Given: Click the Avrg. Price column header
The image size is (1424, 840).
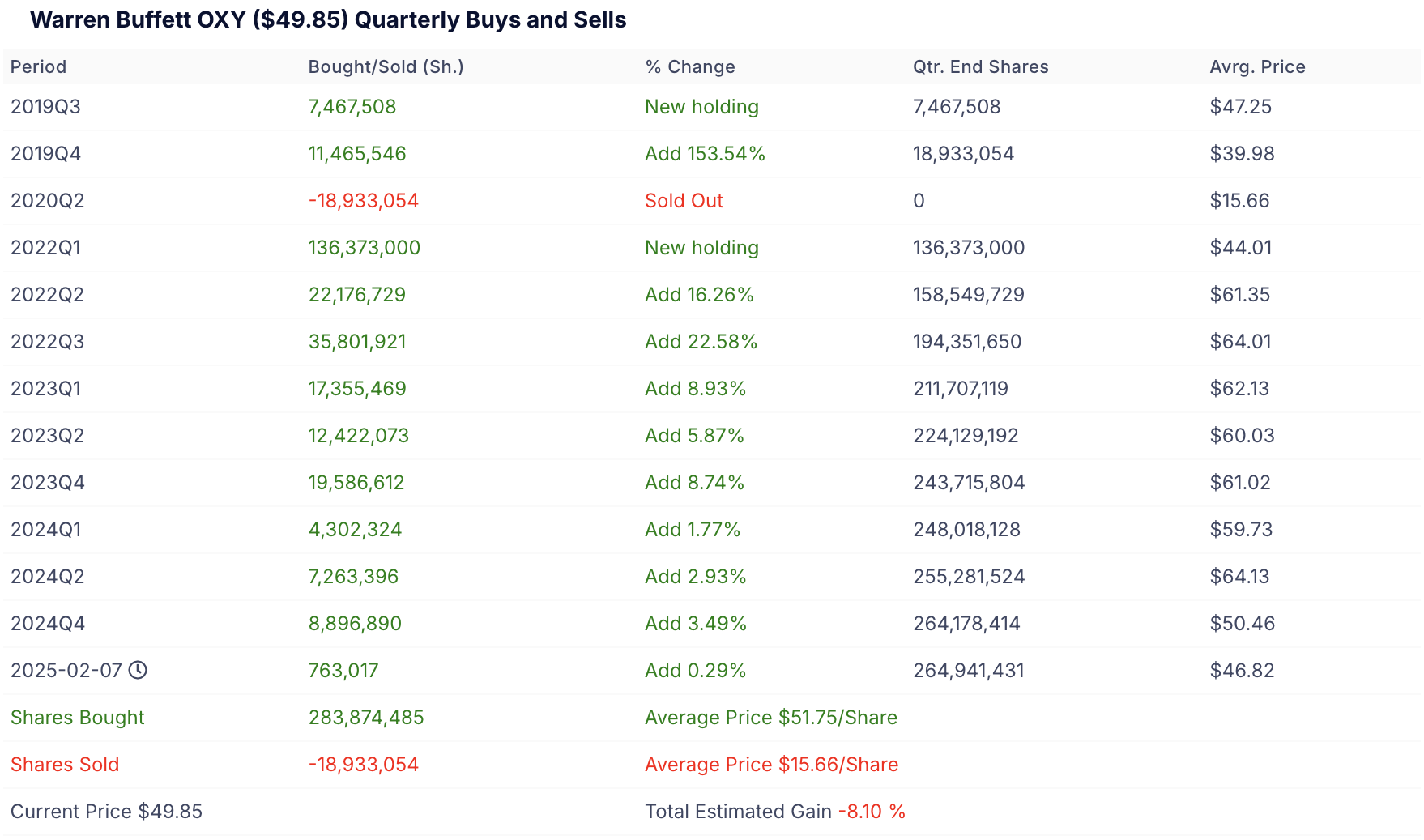Looking at the screenshot, I should [1257, 67].
